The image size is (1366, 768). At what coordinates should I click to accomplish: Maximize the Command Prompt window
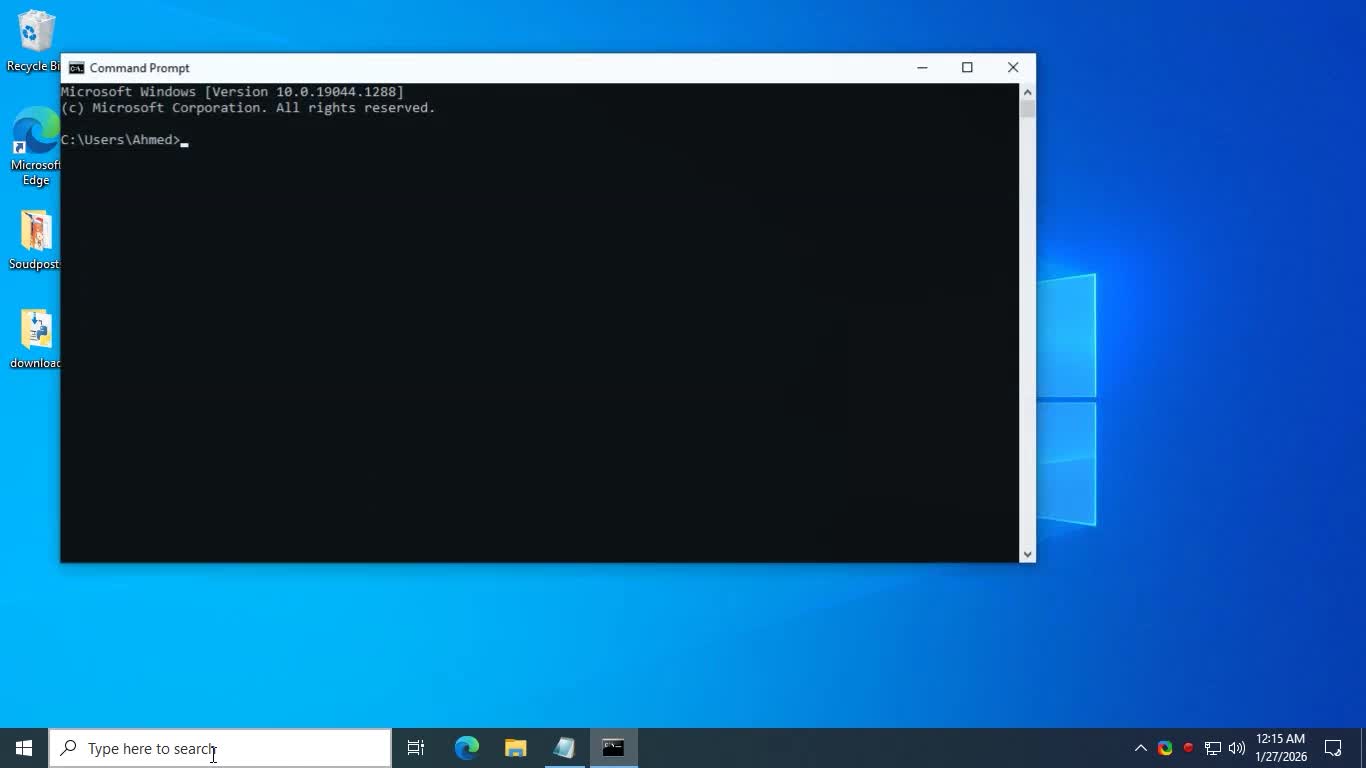[967, 68]
